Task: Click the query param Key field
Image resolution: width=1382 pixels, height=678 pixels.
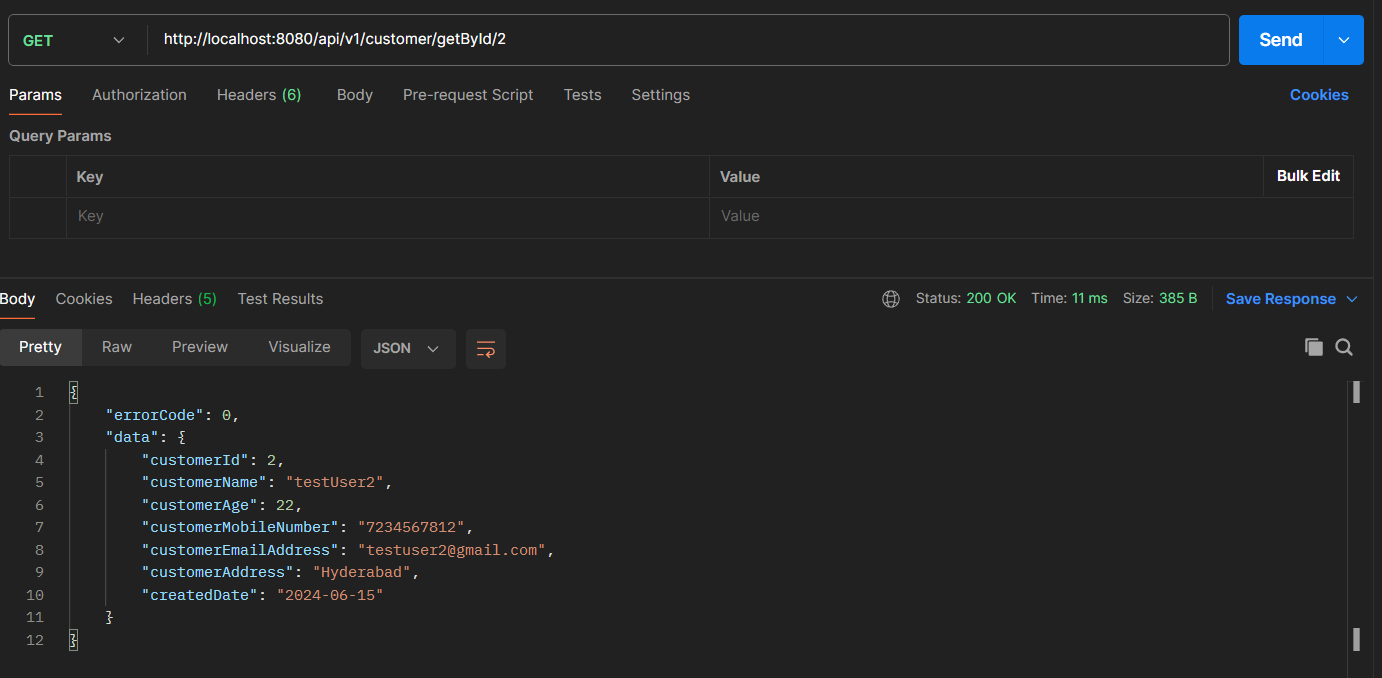Action: coord(388,216)
